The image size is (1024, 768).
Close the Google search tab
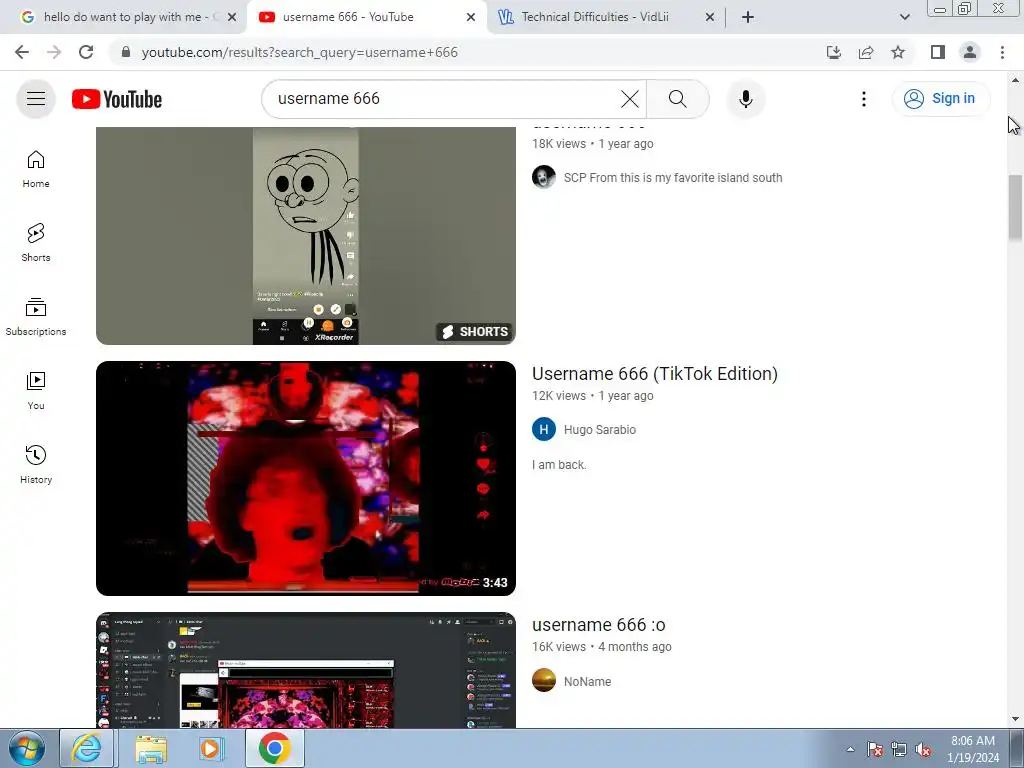coord(232,17)
